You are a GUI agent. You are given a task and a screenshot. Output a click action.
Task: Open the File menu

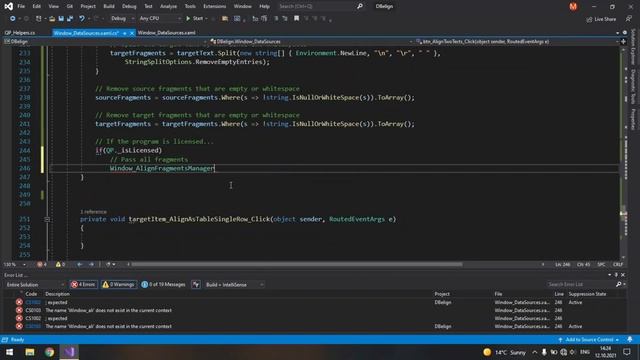[x=21, y=7]
